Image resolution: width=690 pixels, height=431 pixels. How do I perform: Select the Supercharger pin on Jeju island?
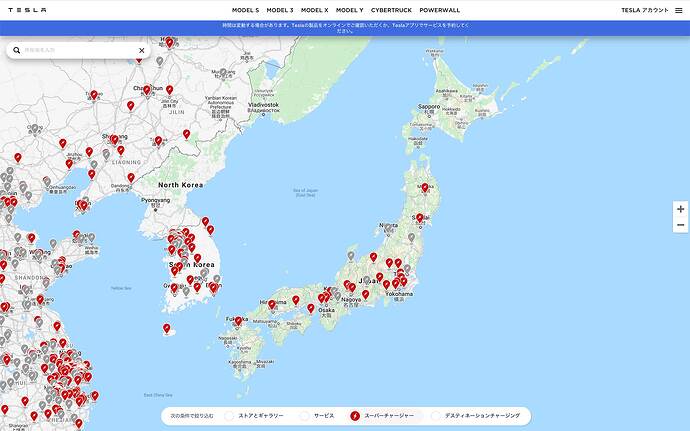pos(166,328)
